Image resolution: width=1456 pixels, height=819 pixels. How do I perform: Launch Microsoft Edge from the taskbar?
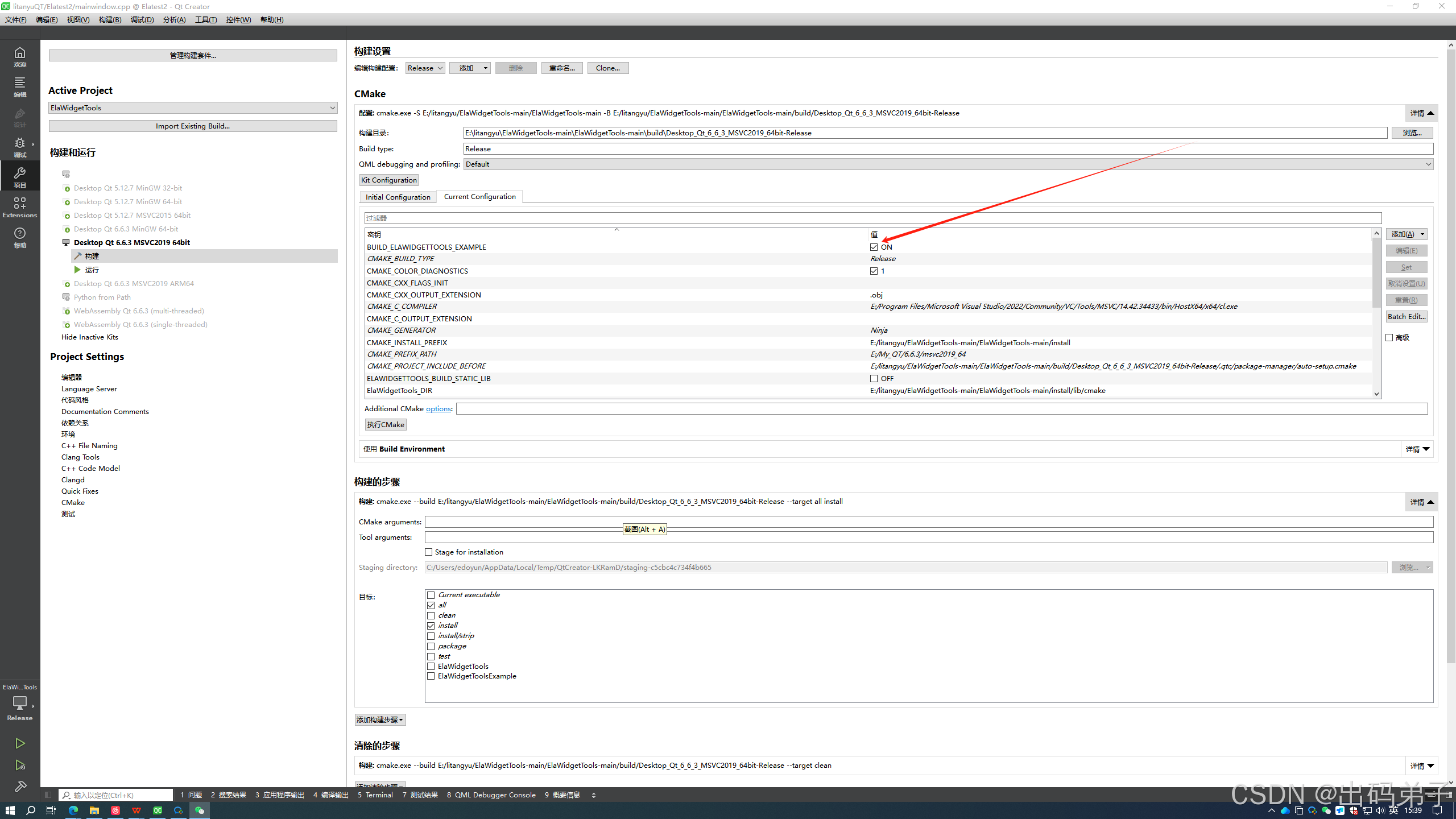tap(73, 810)
